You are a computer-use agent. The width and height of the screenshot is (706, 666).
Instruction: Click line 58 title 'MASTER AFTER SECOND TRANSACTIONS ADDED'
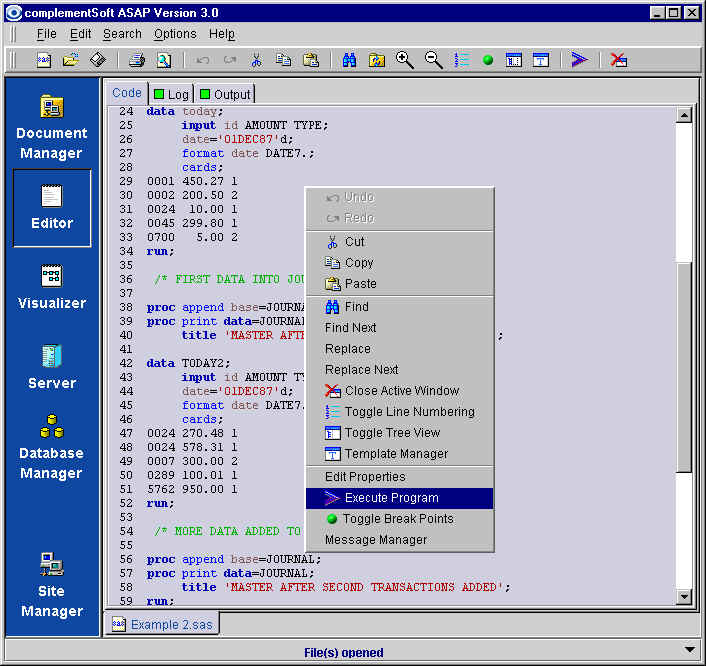(x=346, y=587)
